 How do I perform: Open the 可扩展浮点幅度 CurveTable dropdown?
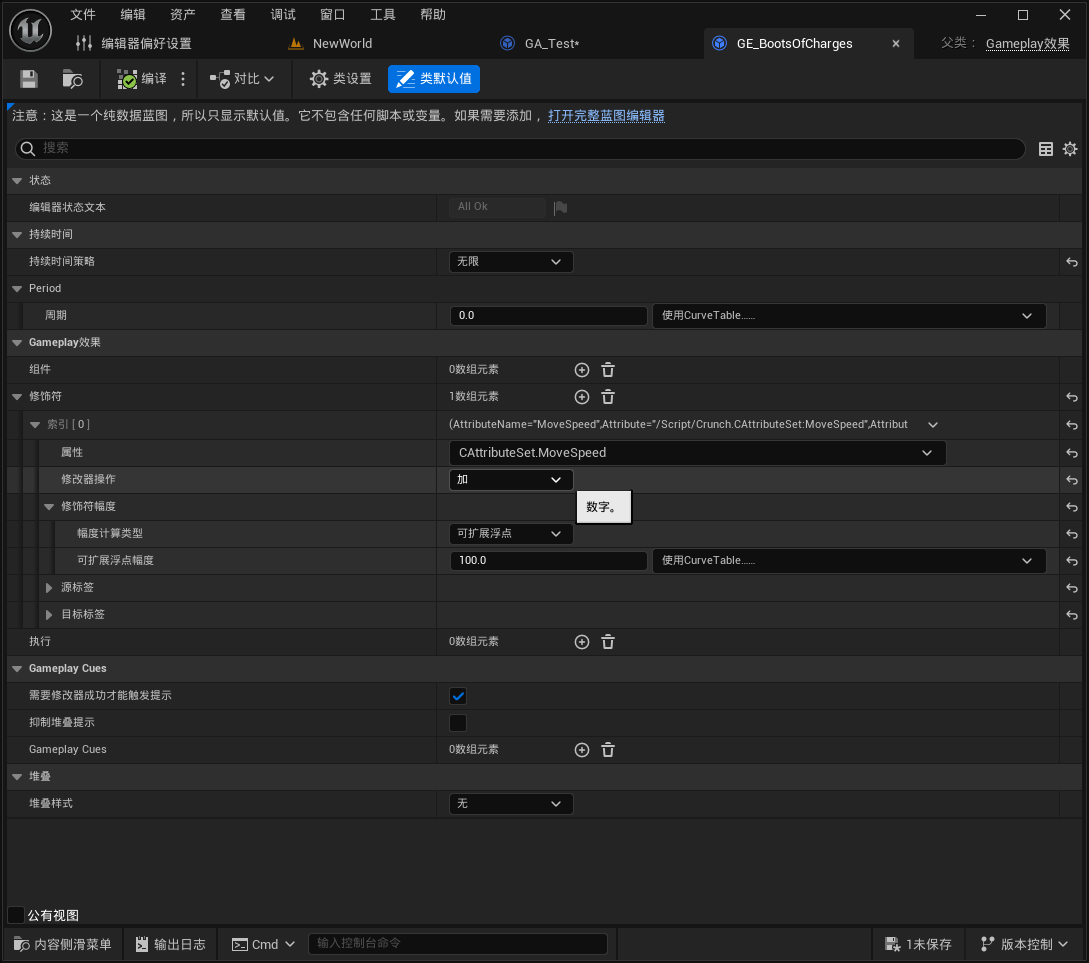point(849,561)
